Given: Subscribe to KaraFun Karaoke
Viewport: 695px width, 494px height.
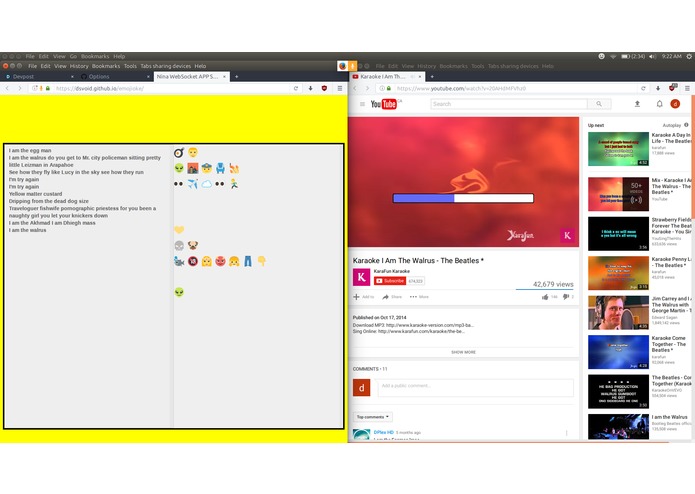Looking at the screenshot, I should coord(390,281).
